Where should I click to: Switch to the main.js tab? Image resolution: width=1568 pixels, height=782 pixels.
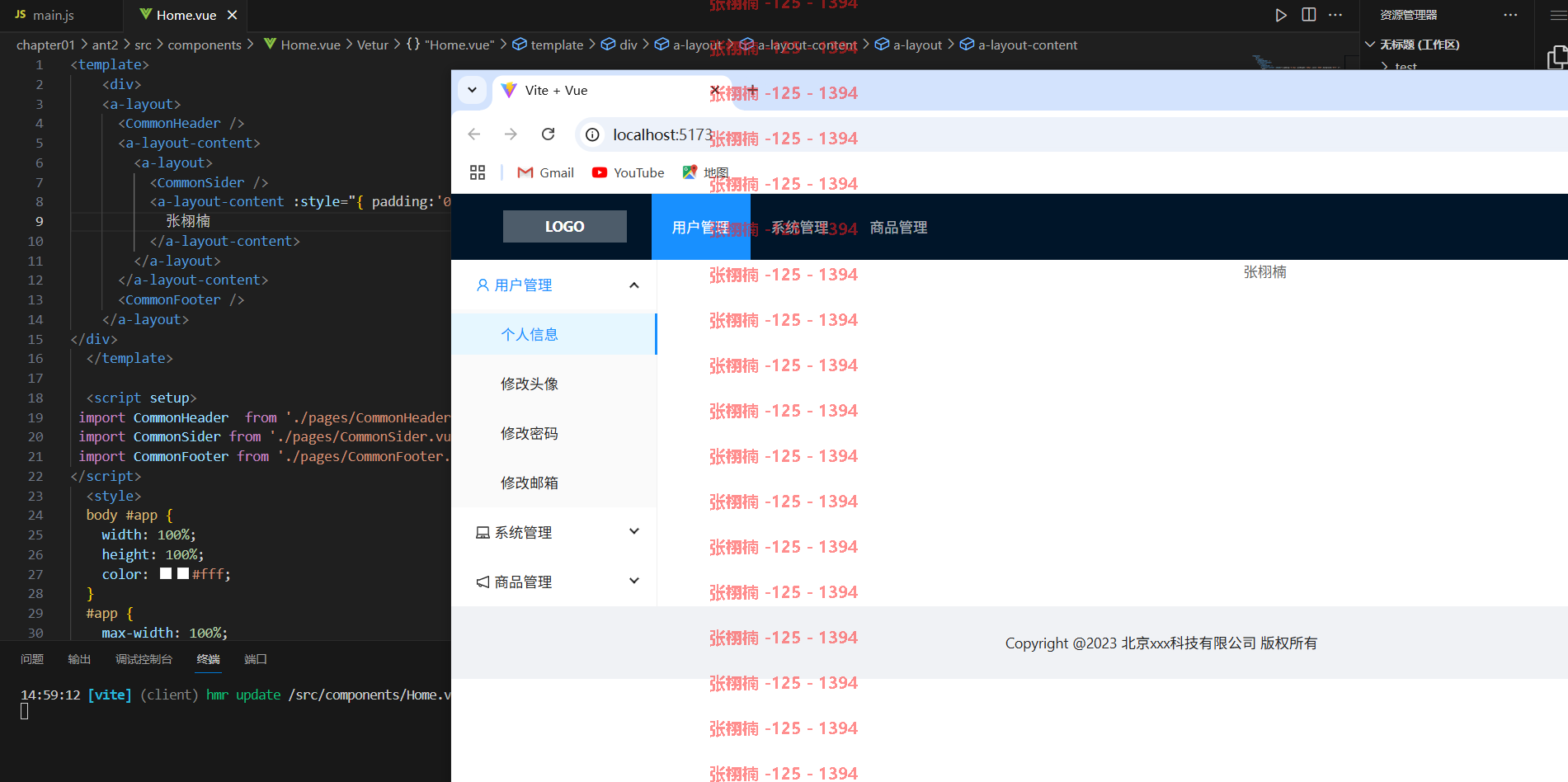tap(54, 15)
